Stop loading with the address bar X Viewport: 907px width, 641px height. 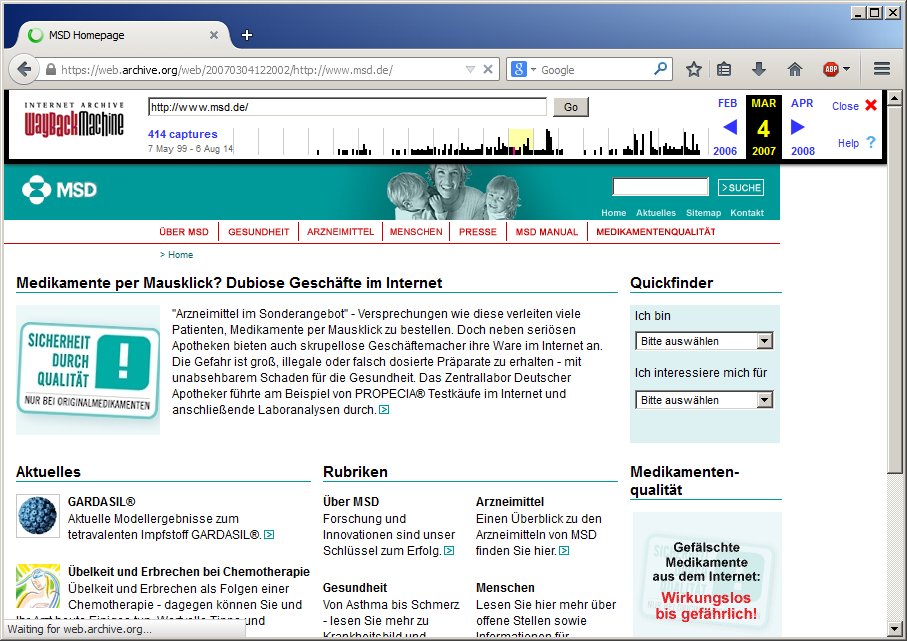488,69
